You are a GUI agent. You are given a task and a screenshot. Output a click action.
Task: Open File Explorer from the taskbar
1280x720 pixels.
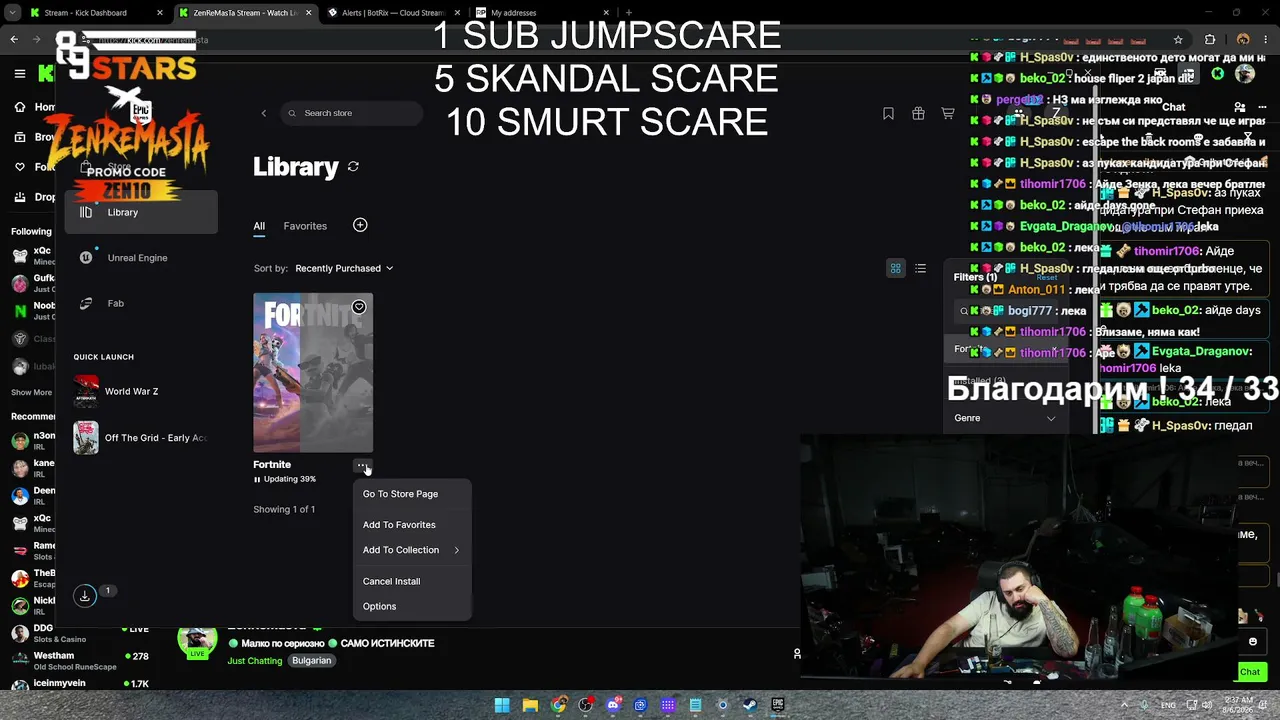[x=530, y=705]
